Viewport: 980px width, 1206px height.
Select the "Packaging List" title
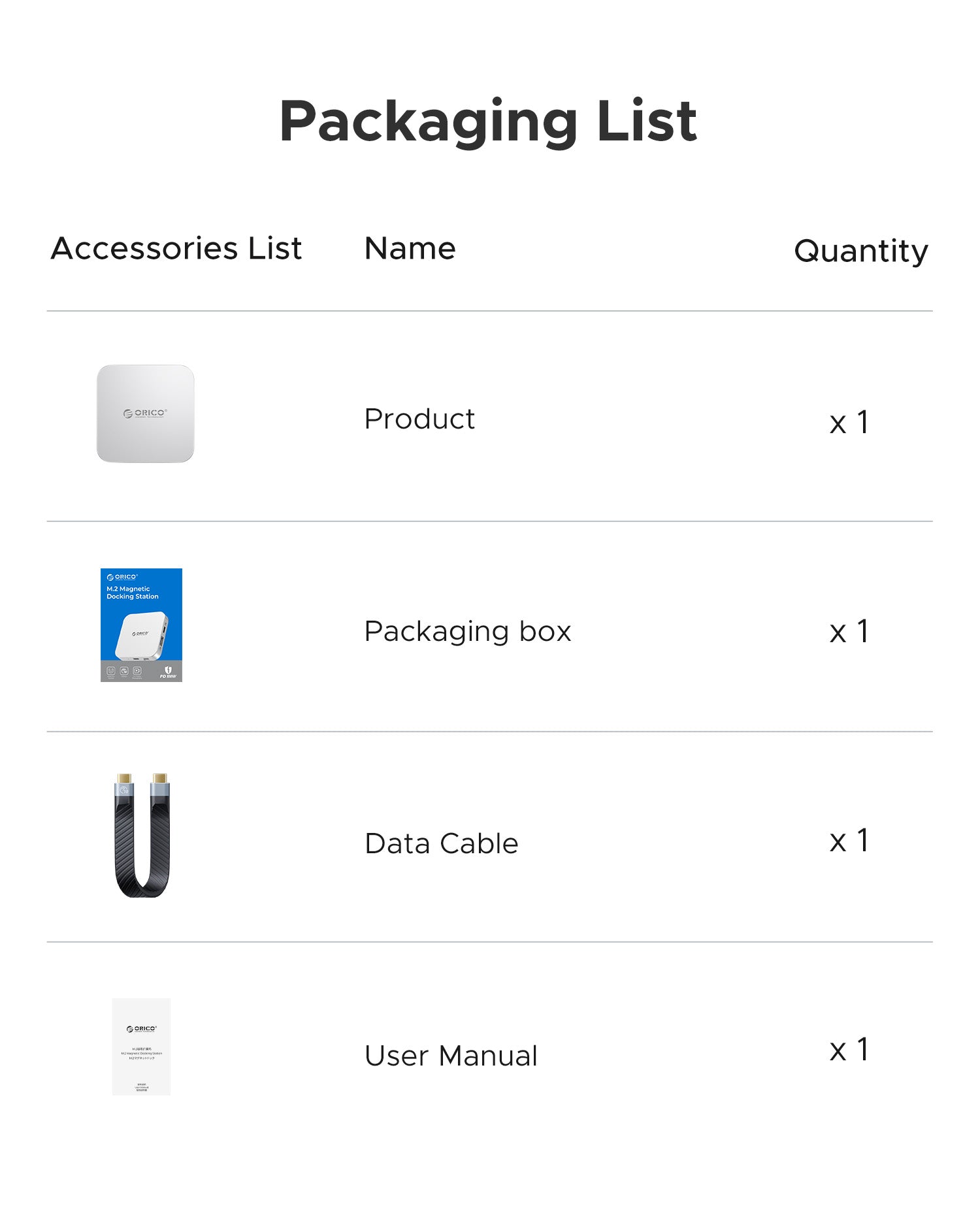[x=488, y=122]
